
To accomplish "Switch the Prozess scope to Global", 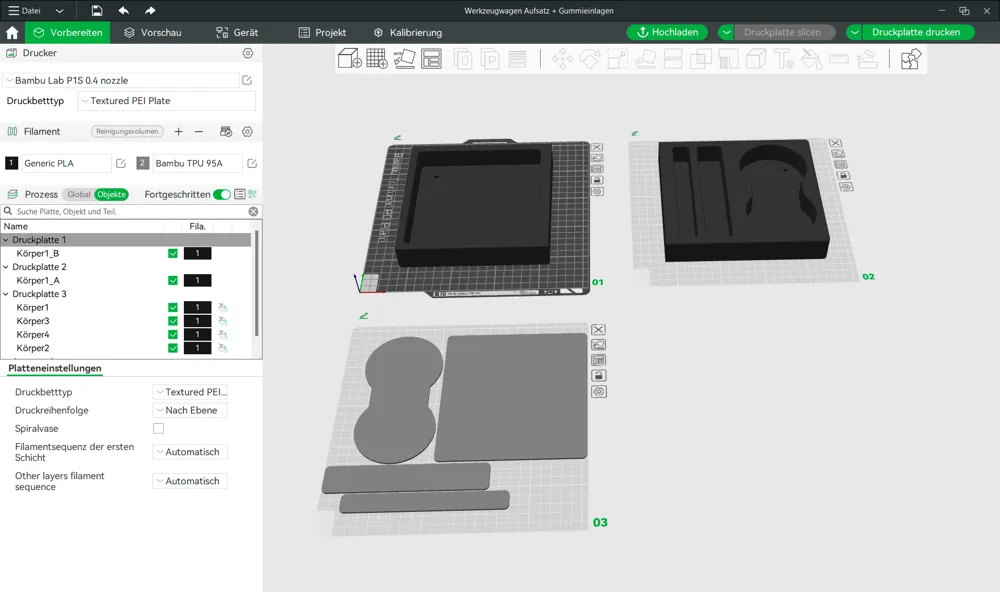I will click(x=79, y=195).
